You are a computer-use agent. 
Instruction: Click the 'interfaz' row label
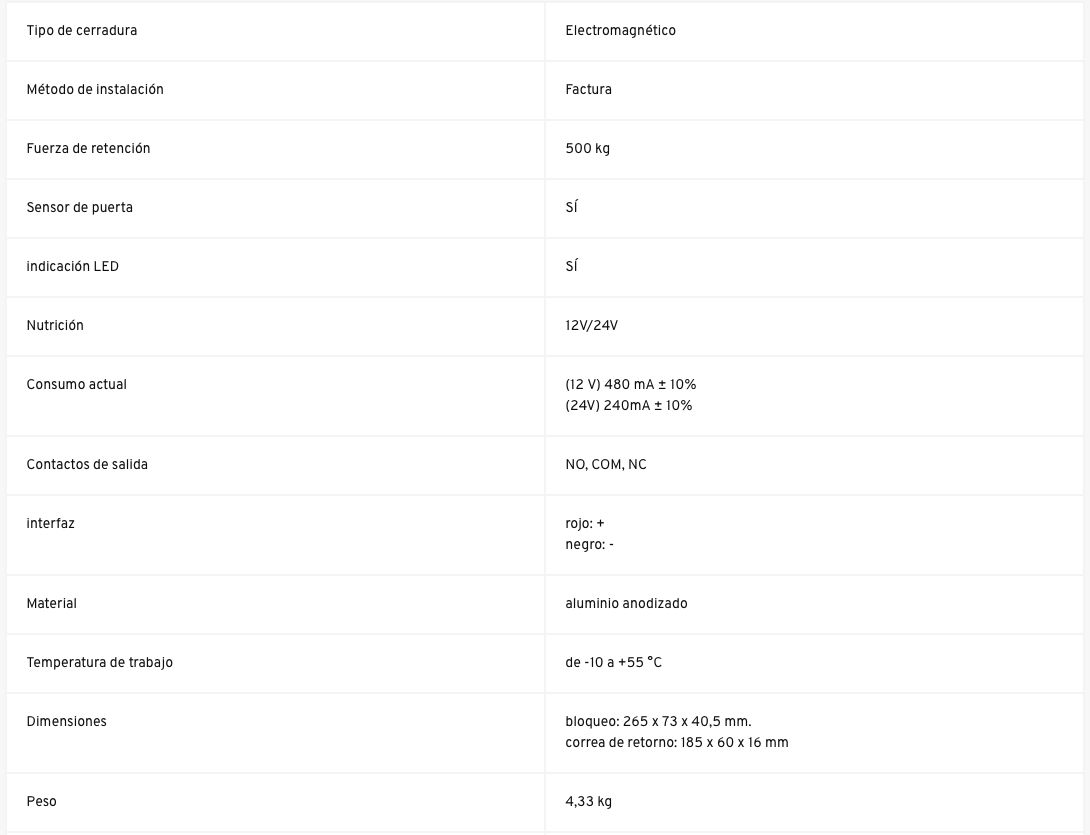50,524
